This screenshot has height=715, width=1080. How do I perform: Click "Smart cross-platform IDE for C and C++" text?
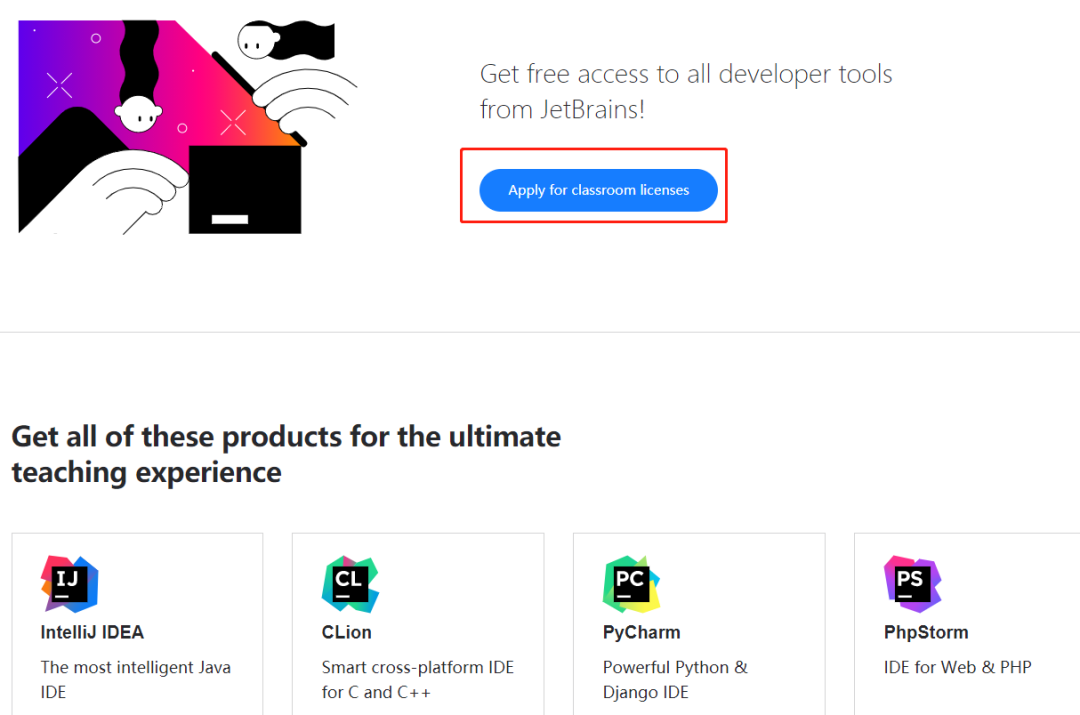point(417,679)
